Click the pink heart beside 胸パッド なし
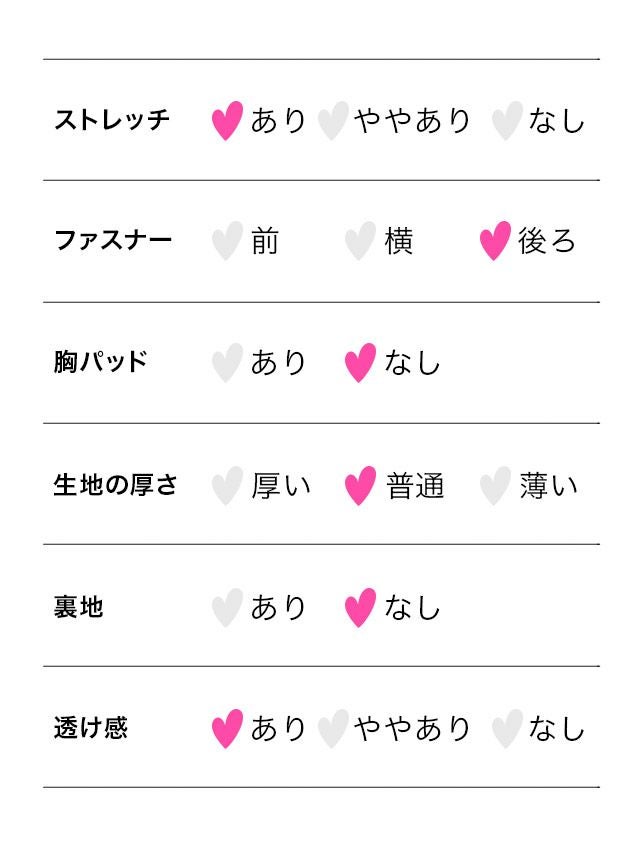640x854 pixels. (360, 362)
